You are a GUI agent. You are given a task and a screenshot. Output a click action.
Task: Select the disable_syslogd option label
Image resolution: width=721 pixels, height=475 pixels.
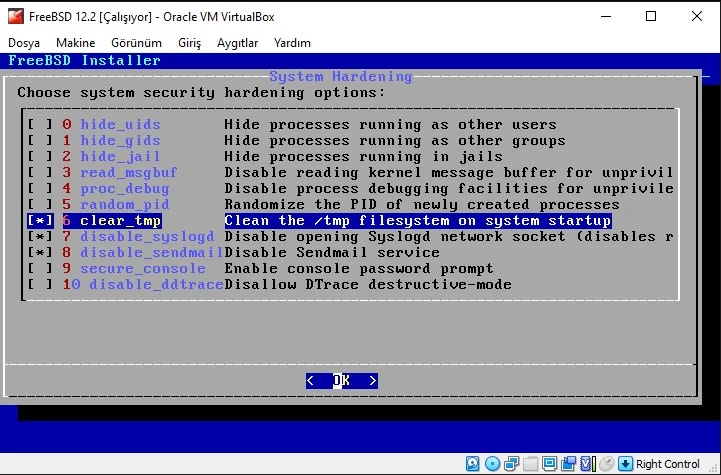tap(147, 236)
